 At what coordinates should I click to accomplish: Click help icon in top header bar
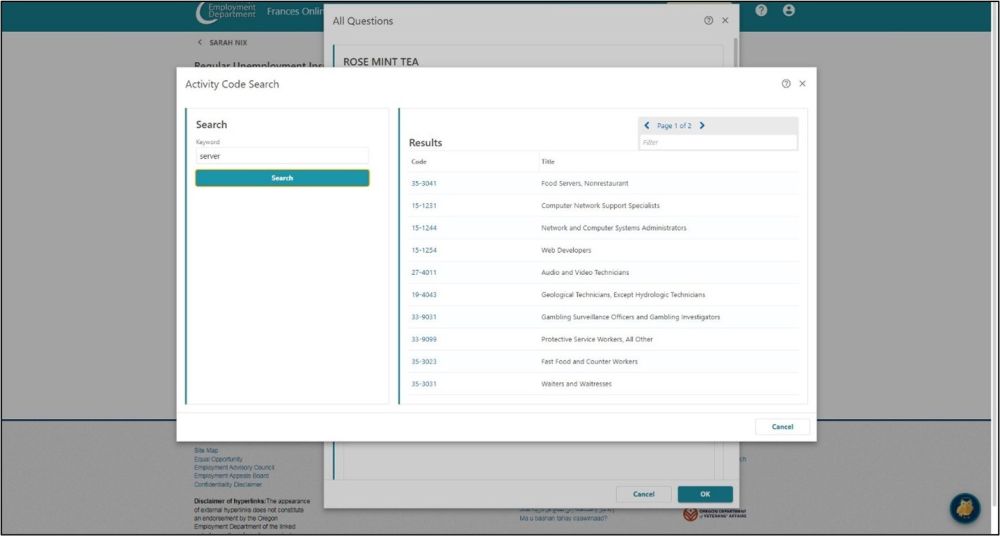[x=761, y=10]
